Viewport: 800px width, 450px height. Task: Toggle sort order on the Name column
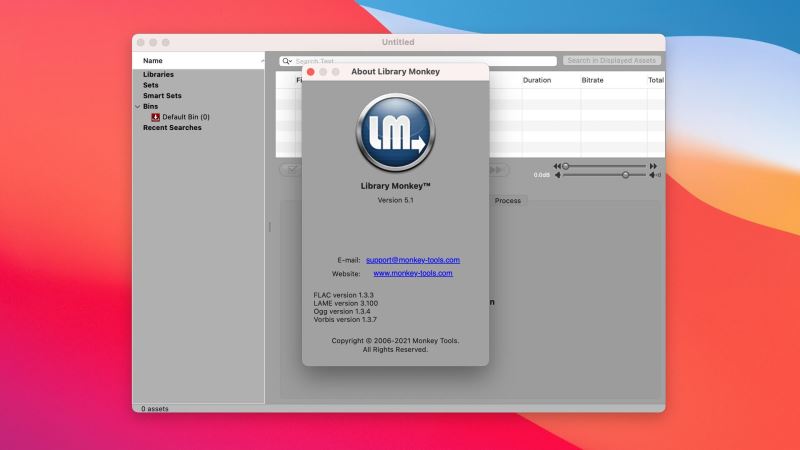pos(262,61)
